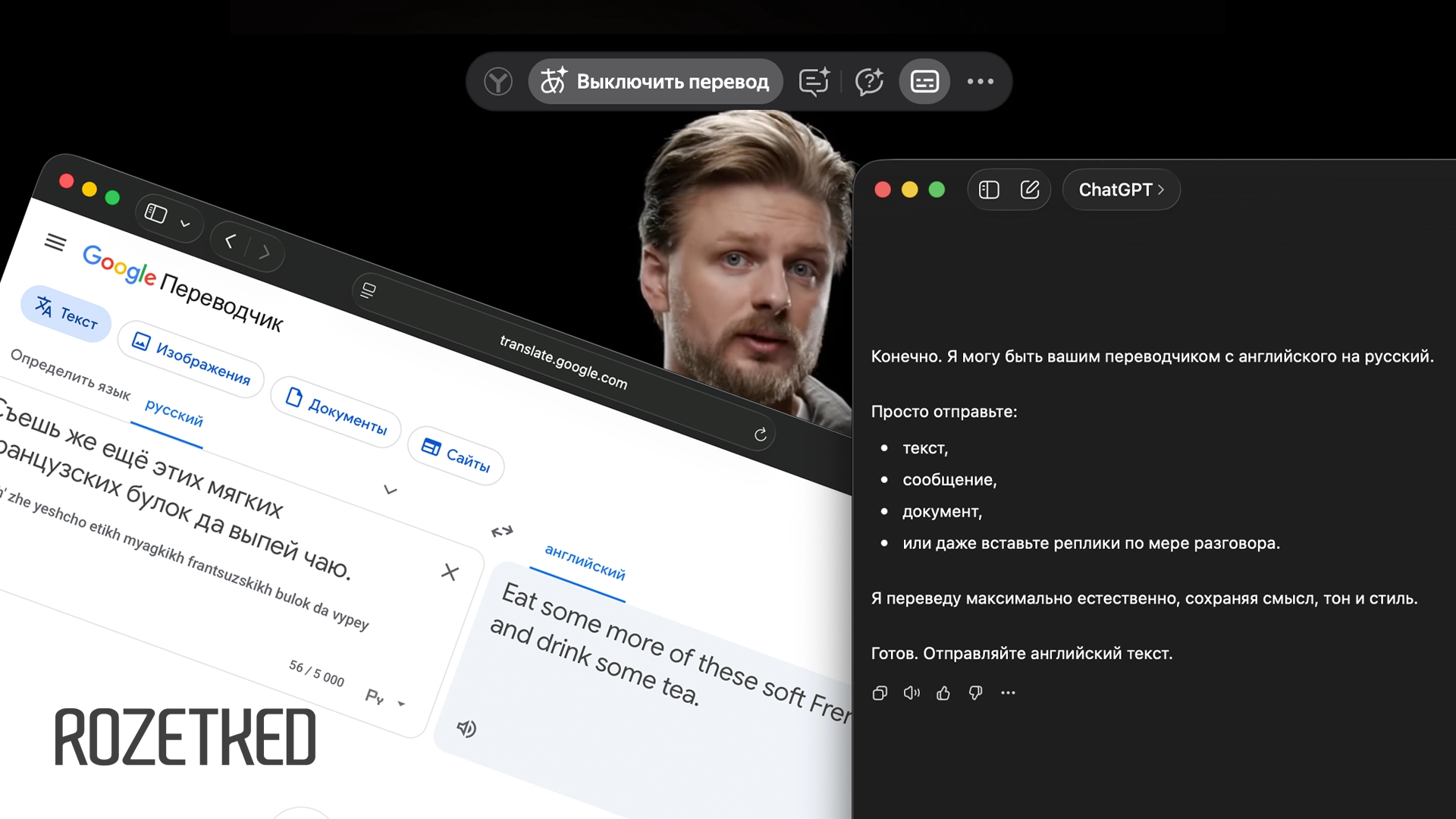
Task: Listen to the English translation speaker icon
Action: point(466,729)
